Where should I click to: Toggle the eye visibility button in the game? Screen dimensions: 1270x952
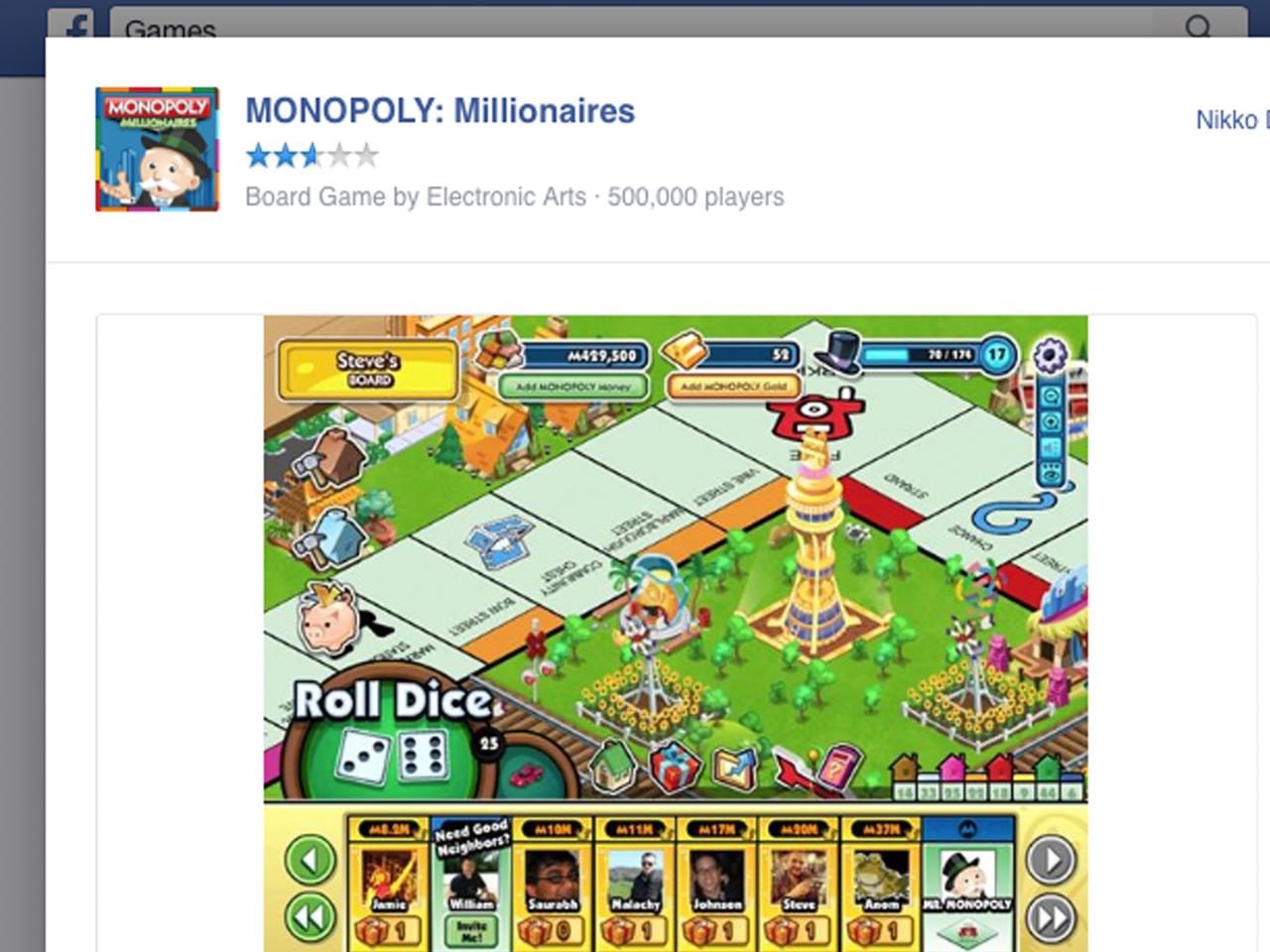click(x=1050, y=474)
